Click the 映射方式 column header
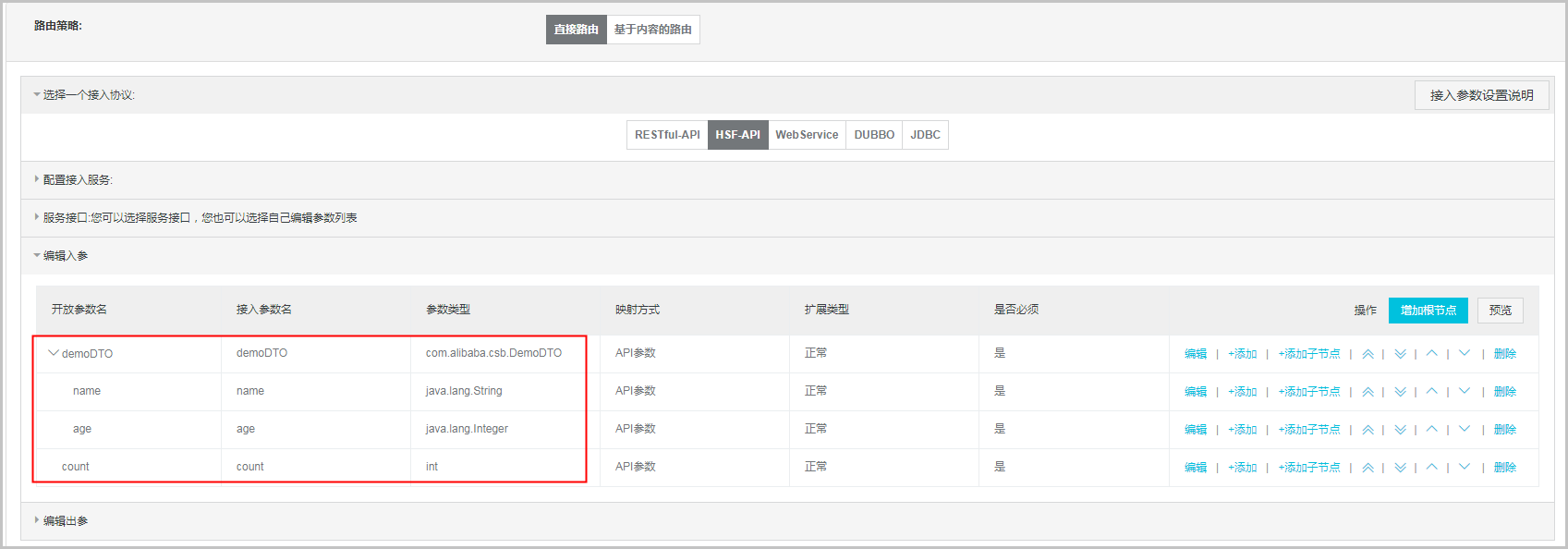Viewport: 1568px width, 549px height. pos(638,310)
